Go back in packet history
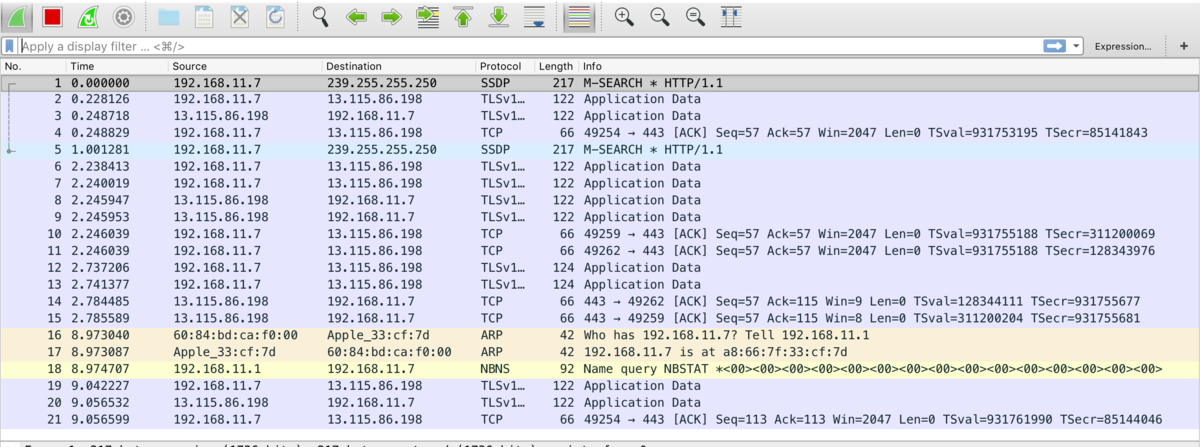 coord(356,16)
